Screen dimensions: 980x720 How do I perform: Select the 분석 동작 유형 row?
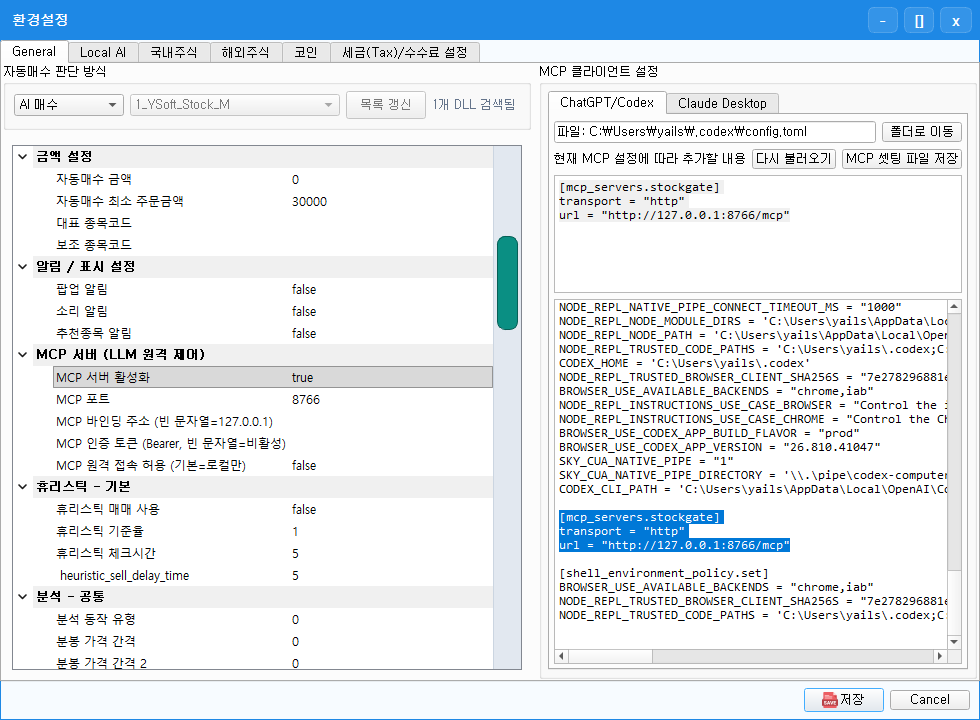pyautogui.click(x=273, y=619)
